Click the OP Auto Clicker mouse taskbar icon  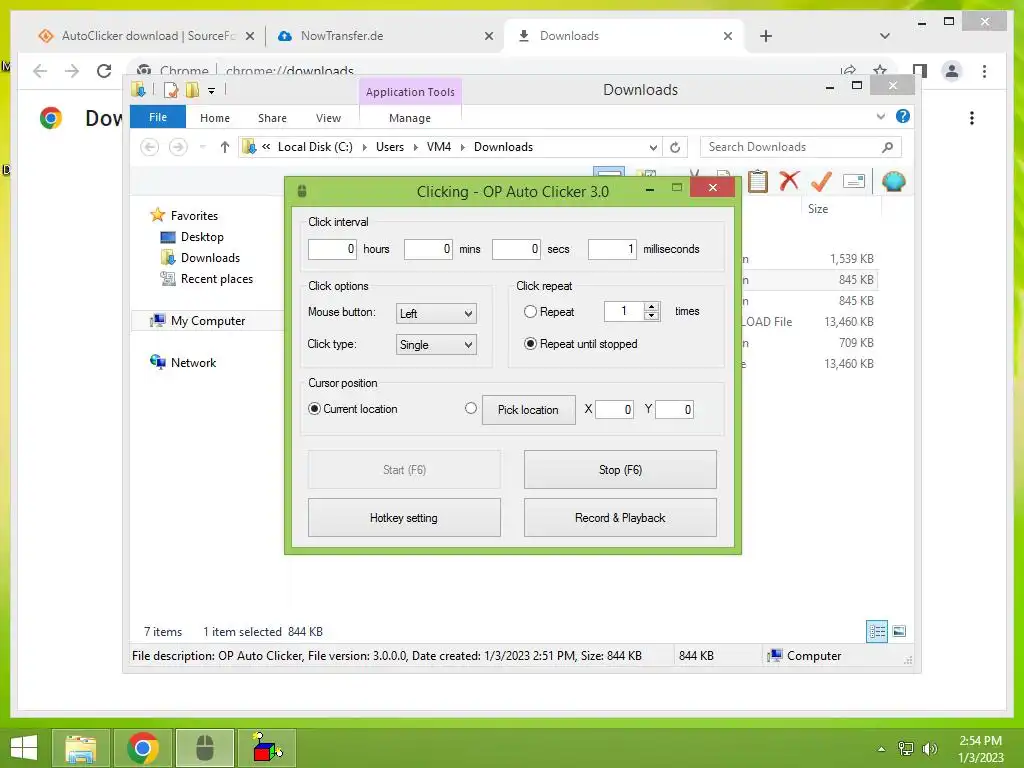(205, 748)
